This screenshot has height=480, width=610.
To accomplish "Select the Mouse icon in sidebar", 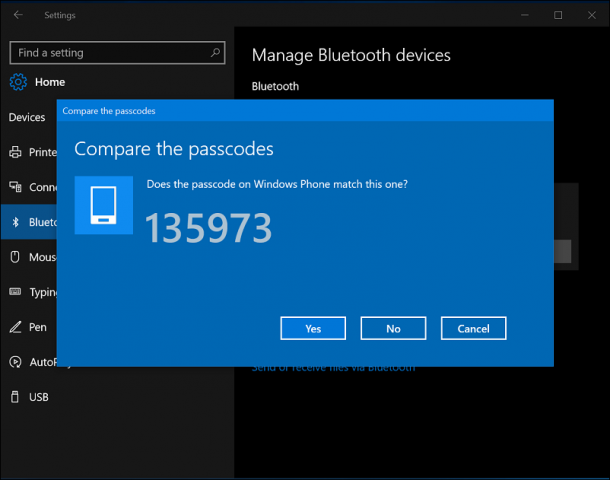I will 15,257.
